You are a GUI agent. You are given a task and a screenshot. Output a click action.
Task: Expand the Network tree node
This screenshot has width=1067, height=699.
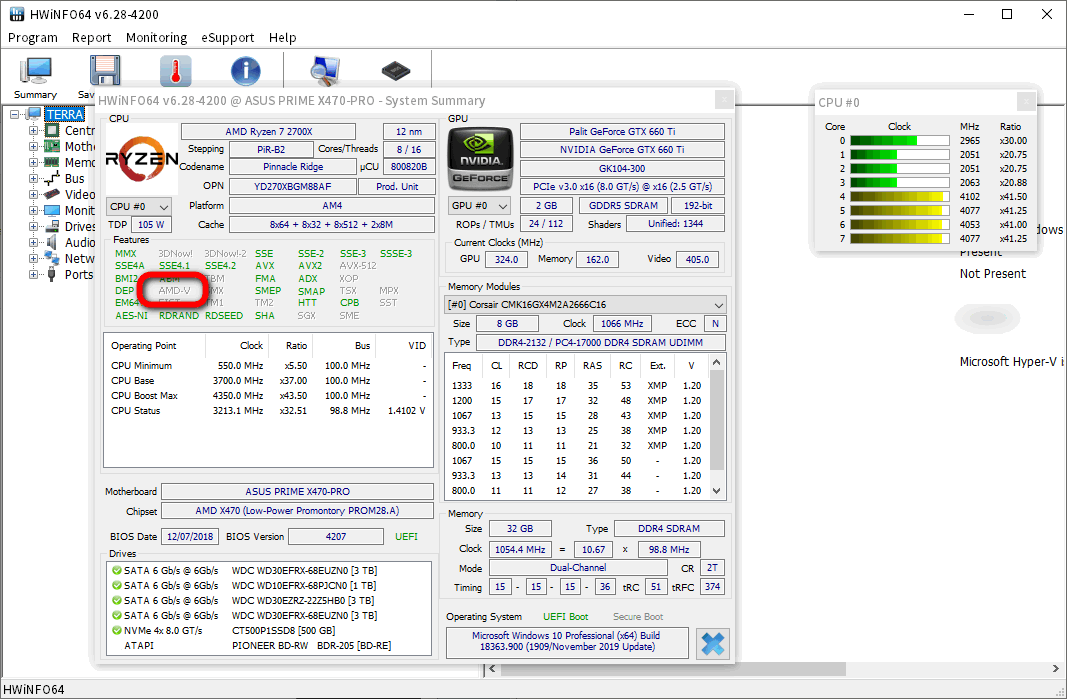pyautogui.click(x=33, y=258)
